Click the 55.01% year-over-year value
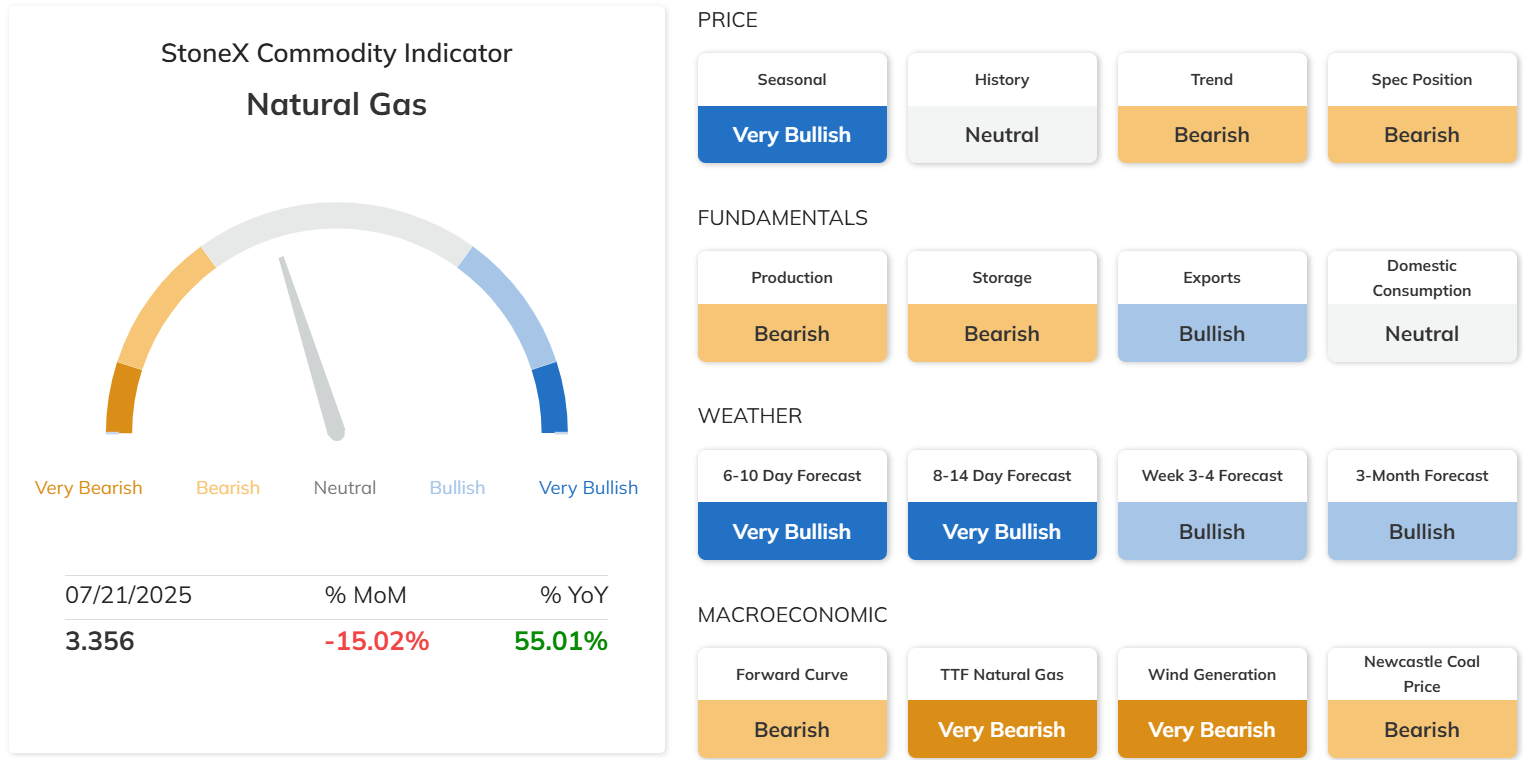This screenshot has width=1523, height=760. click(561, 641)
